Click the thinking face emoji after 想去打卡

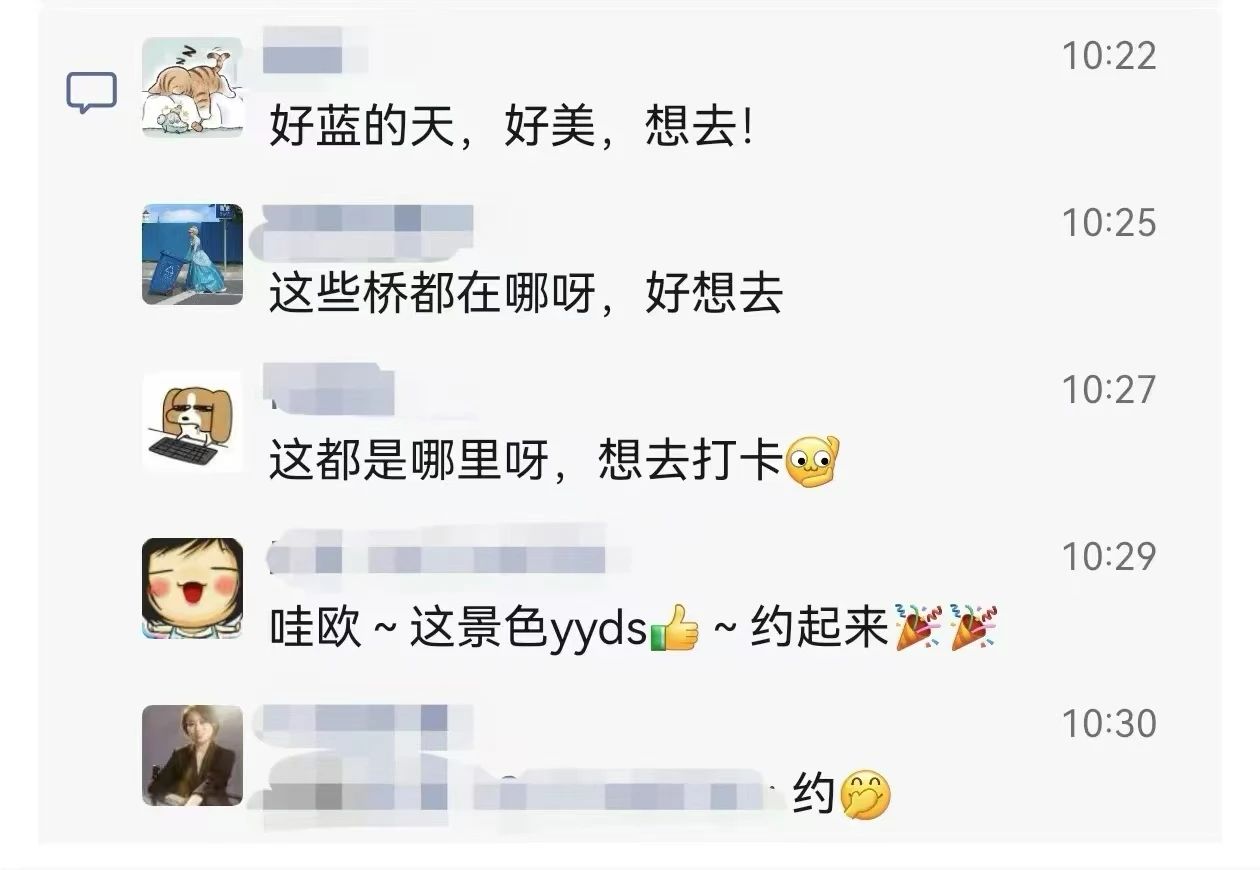coord(813,461)
